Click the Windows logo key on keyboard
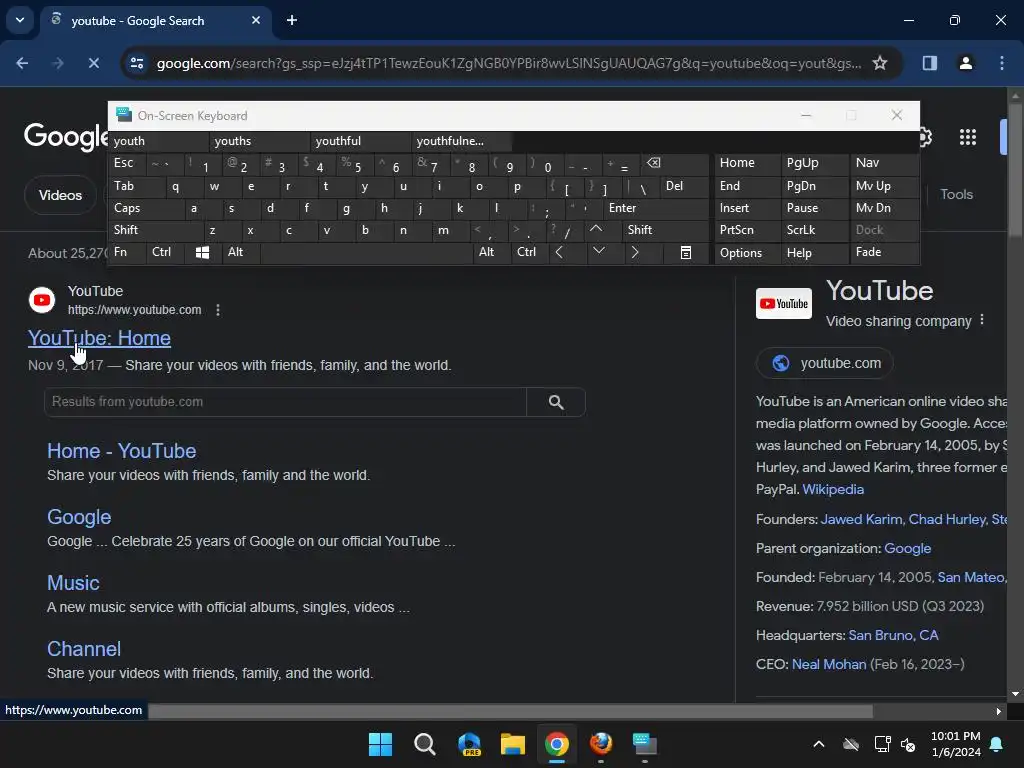This screenshot has width=1024, height=768. tap(202, 253)
